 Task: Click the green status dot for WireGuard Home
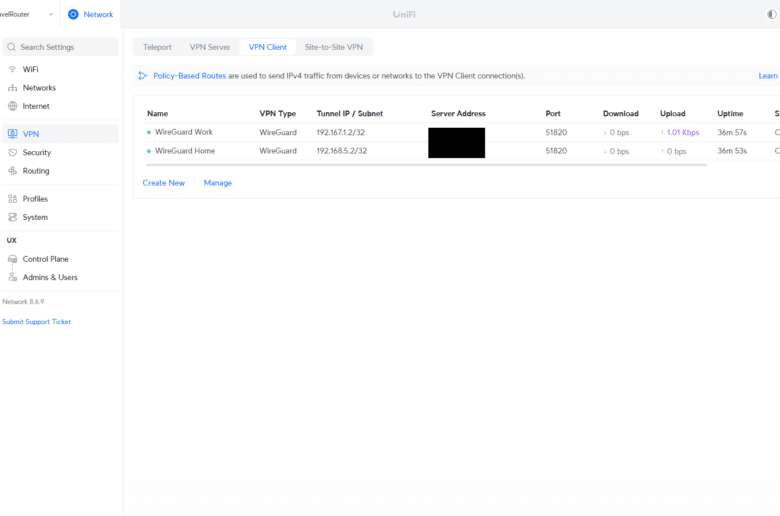[x=149, y=151]
